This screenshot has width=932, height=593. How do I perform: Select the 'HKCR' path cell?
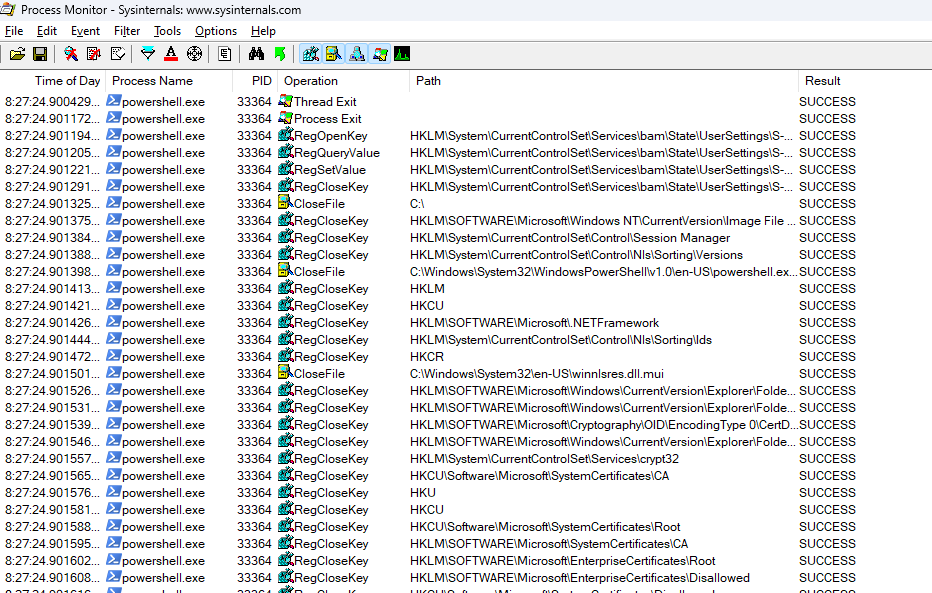point(427,357)
